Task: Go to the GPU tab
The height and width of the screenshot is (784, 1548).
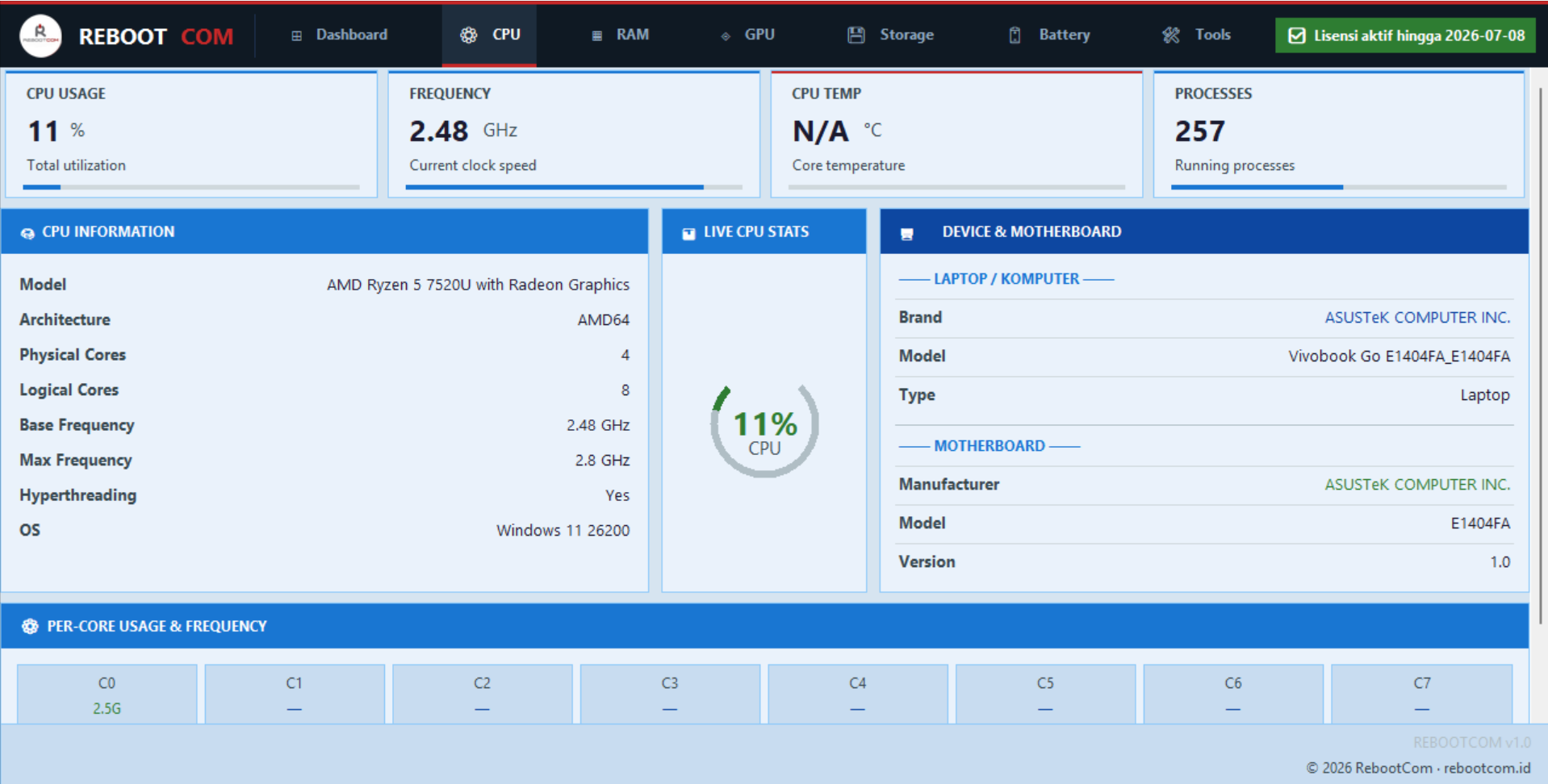Action: [x=748, y=35]
